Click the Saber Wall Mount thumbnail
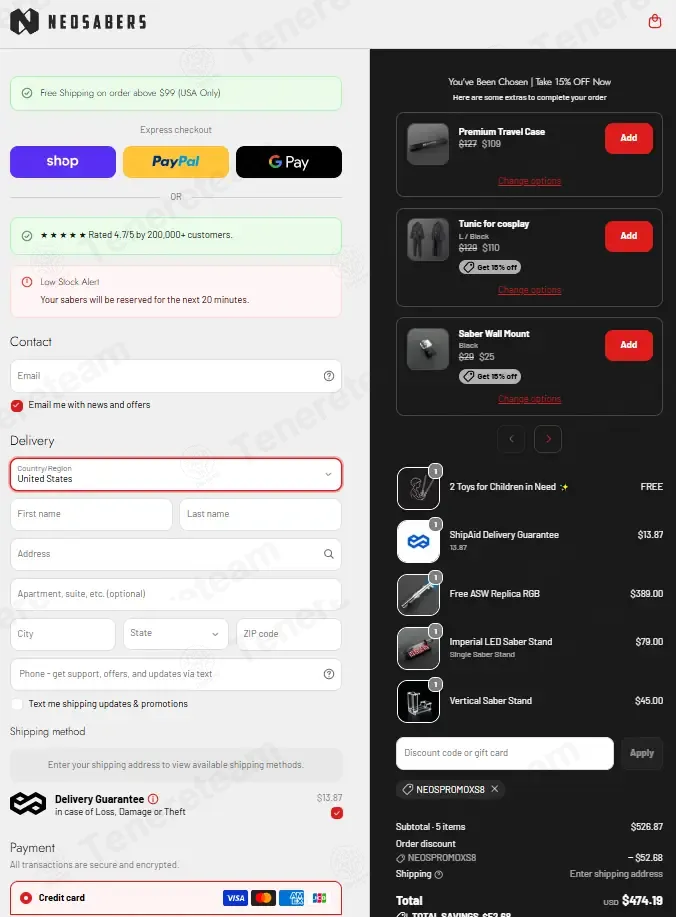The width and height of the screenshot is (676, 917). tap(427, 349)
